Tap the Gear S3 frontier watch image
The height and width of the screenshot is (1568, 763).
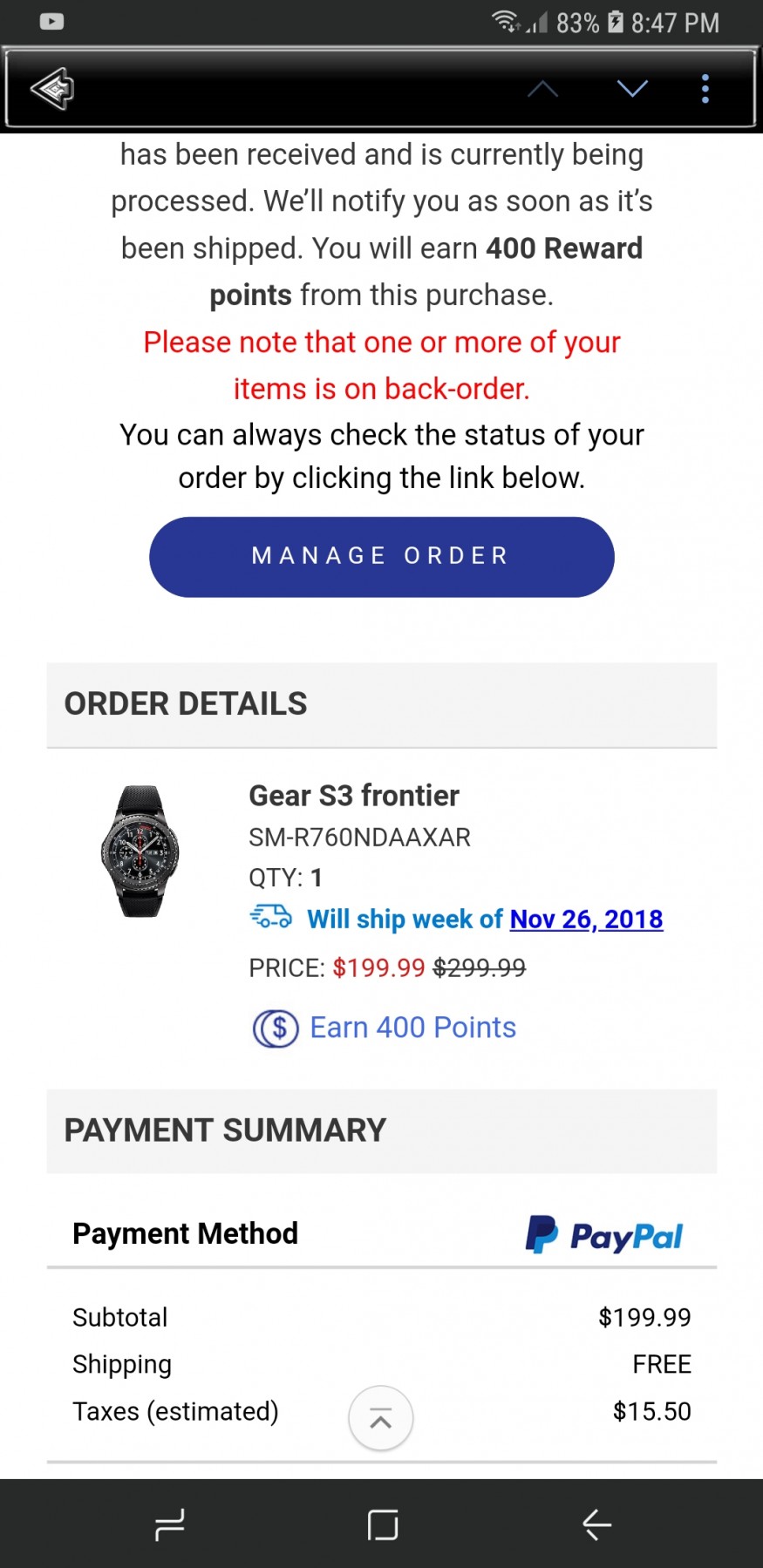[x=140, y=851]
